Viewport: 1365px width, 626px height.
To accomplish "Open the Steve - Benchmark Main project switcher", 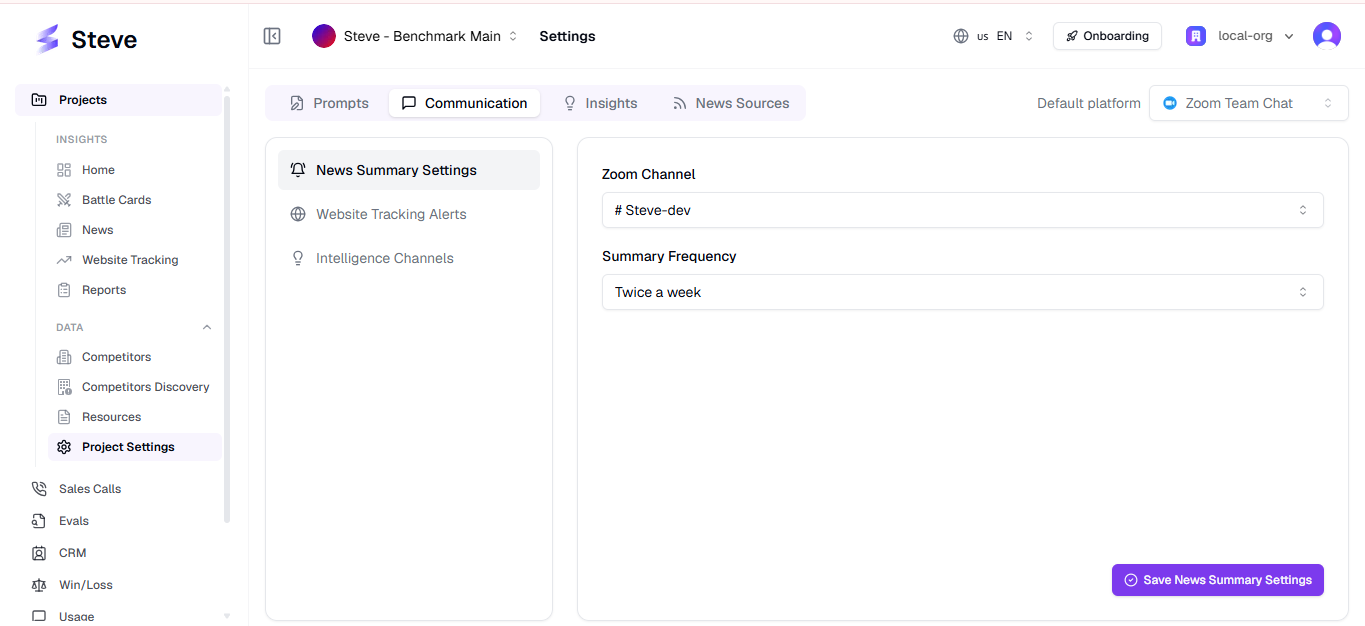I will pyautogui.click(x=415, y=36).
